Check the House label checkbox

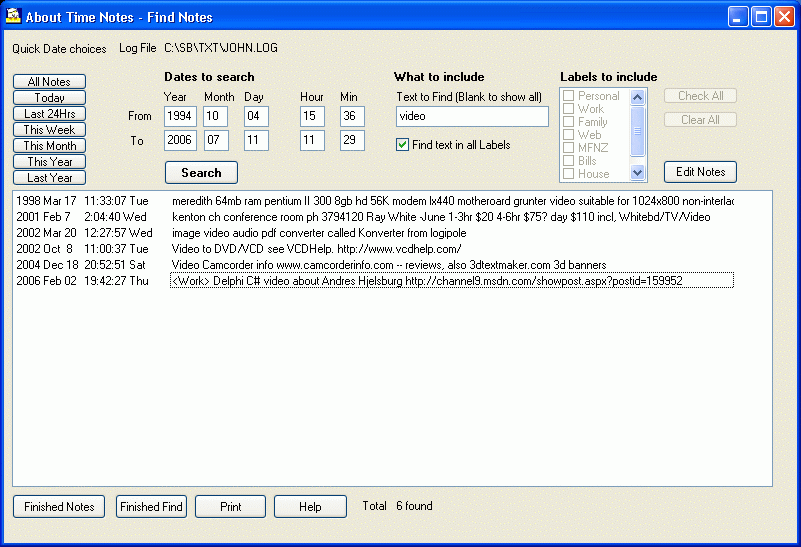pyautogui.click(x=569, y=174)
